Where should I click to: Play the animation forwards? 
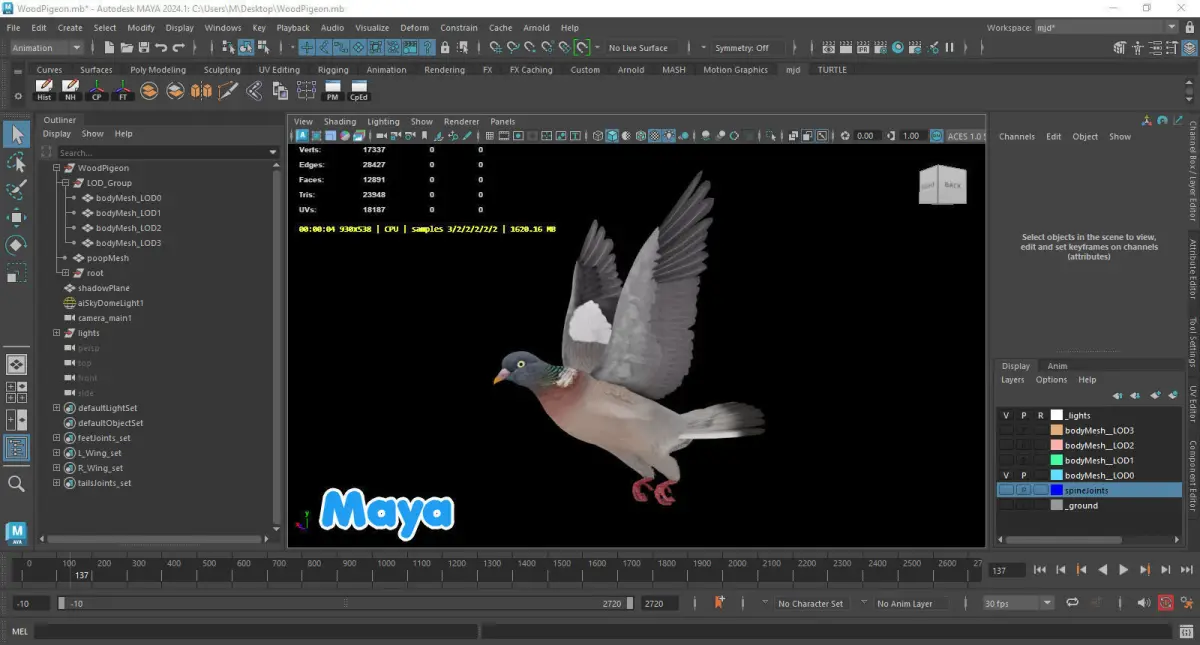click(x=1123, y=570)
